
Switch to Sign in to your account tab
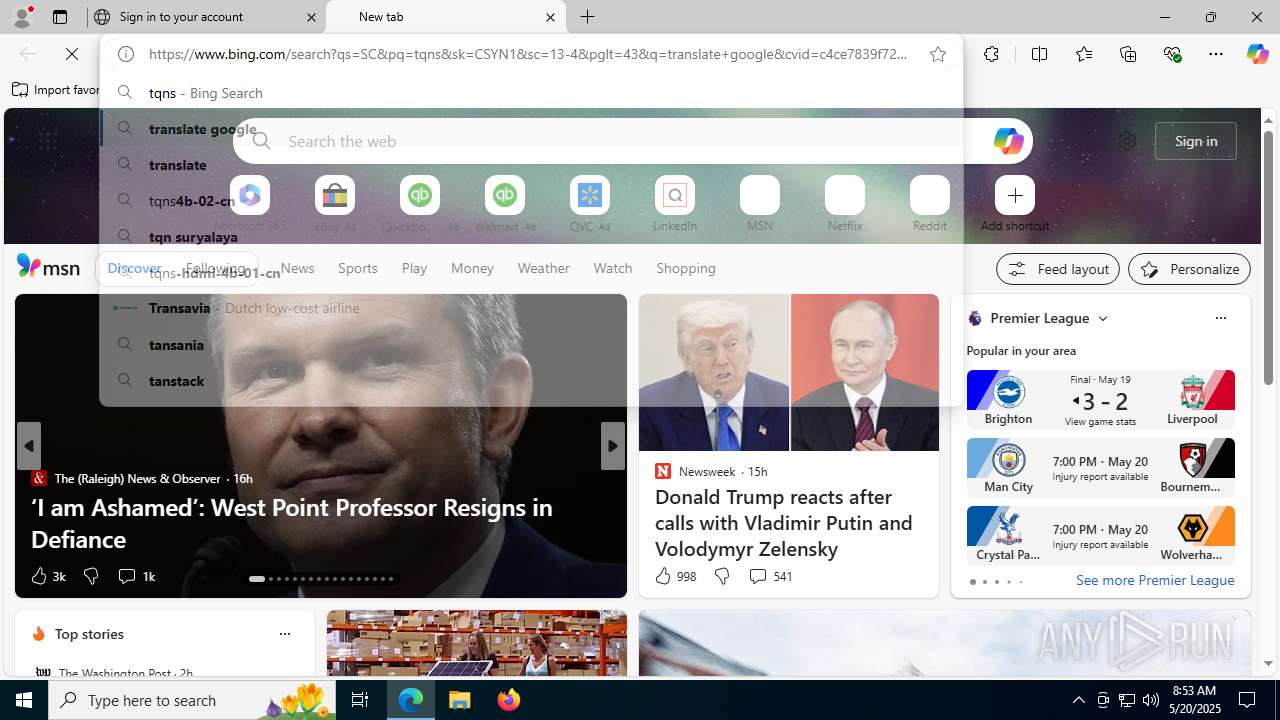coord(205,17)
